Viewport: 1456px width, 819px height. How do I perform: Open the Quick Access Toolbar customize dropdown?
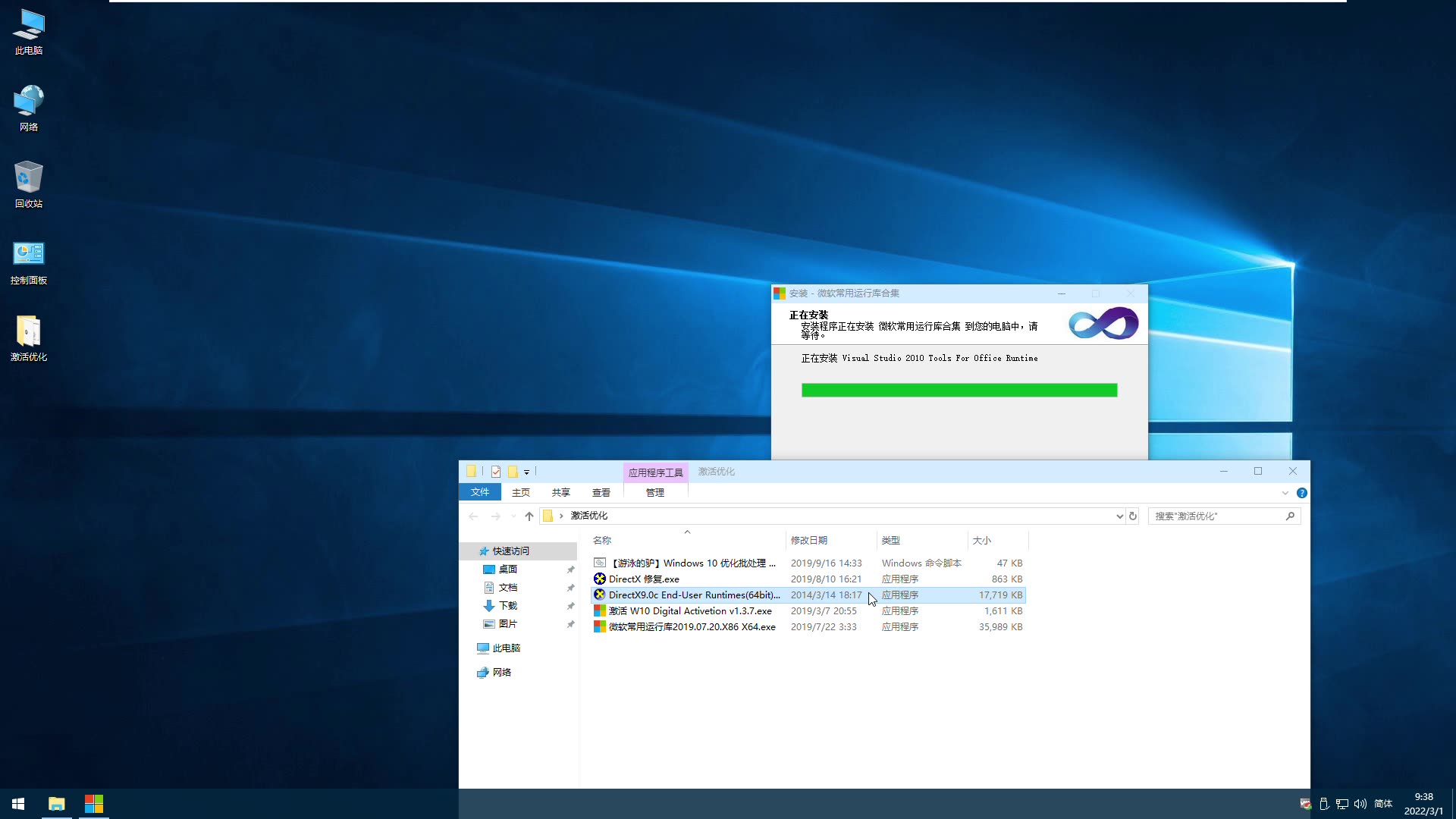click(526, 472)
